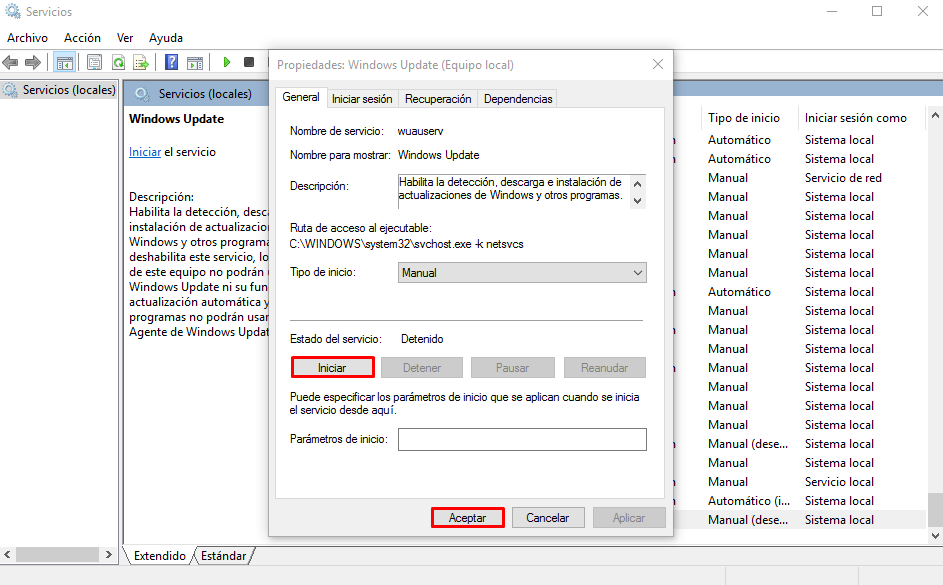Image resolution: width=943 pixels, height=585 pixels.
Task: Click the Servicios gear icon in title bar
Action: pyautogui.click(x=13, y=11)
